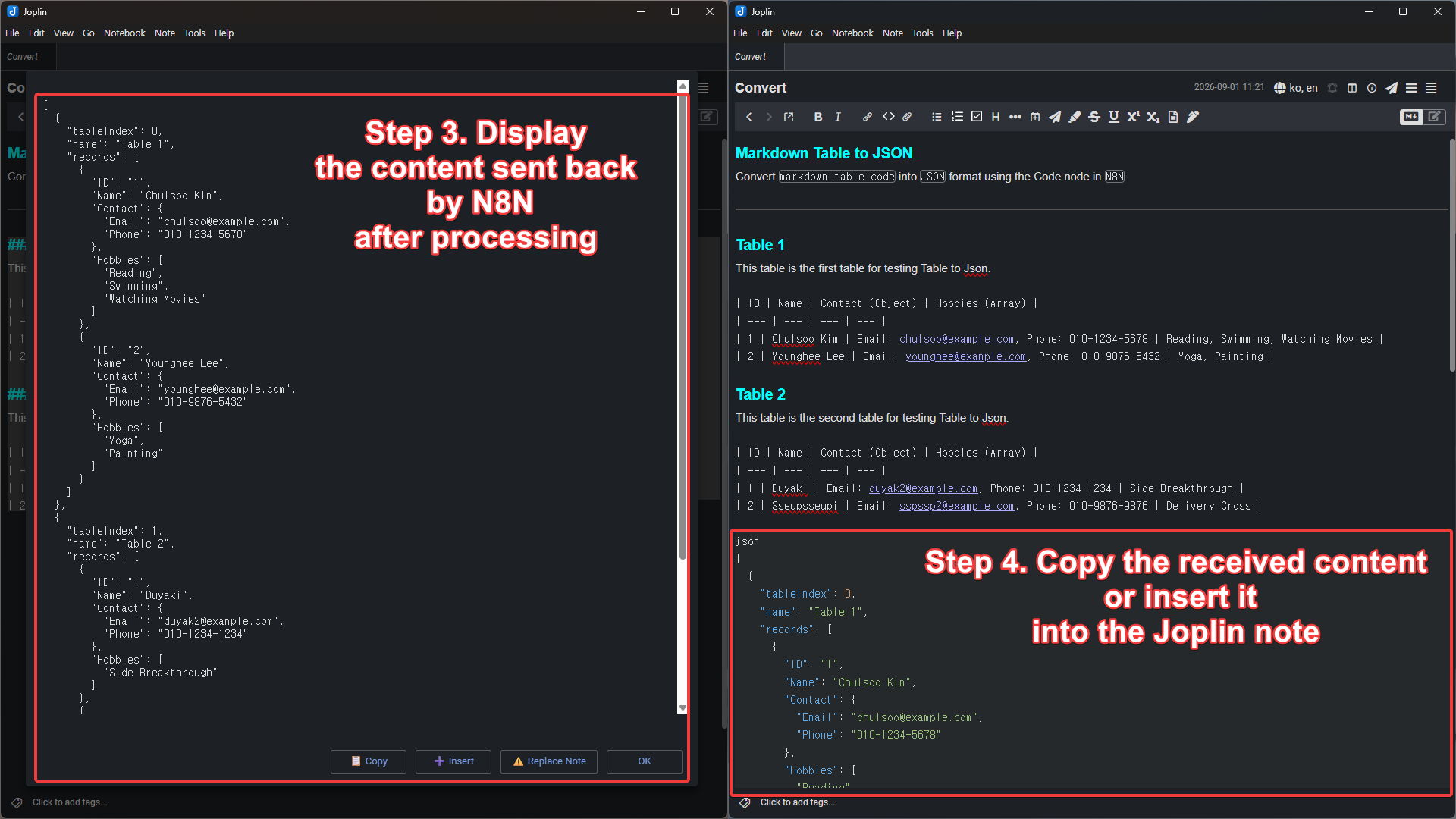The height and width of the screenshot is (819, 1456).
Task: Click the Copy button in dialog
Action: (369, 761)
